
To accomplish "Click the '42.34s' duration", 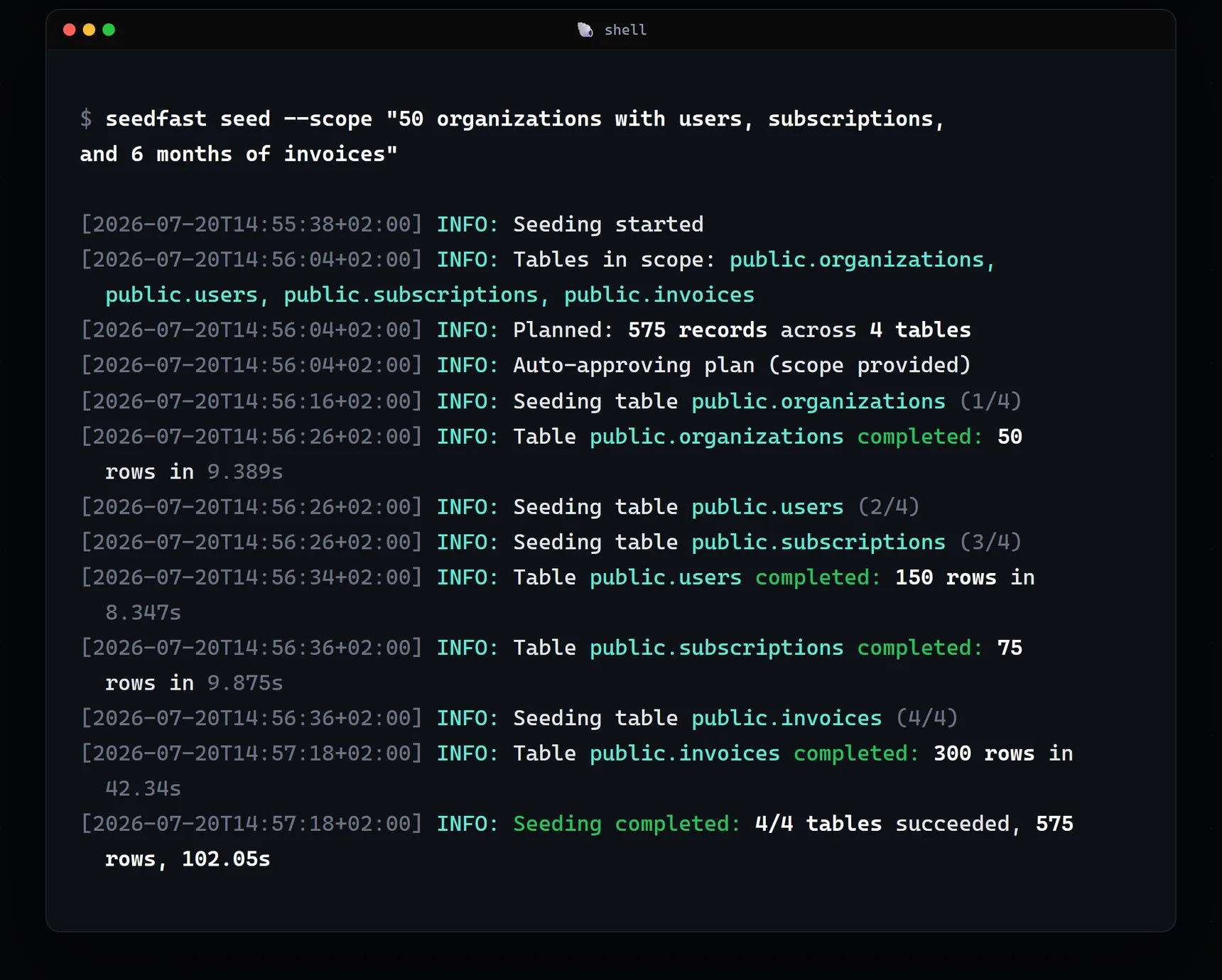I will [144, 788].
